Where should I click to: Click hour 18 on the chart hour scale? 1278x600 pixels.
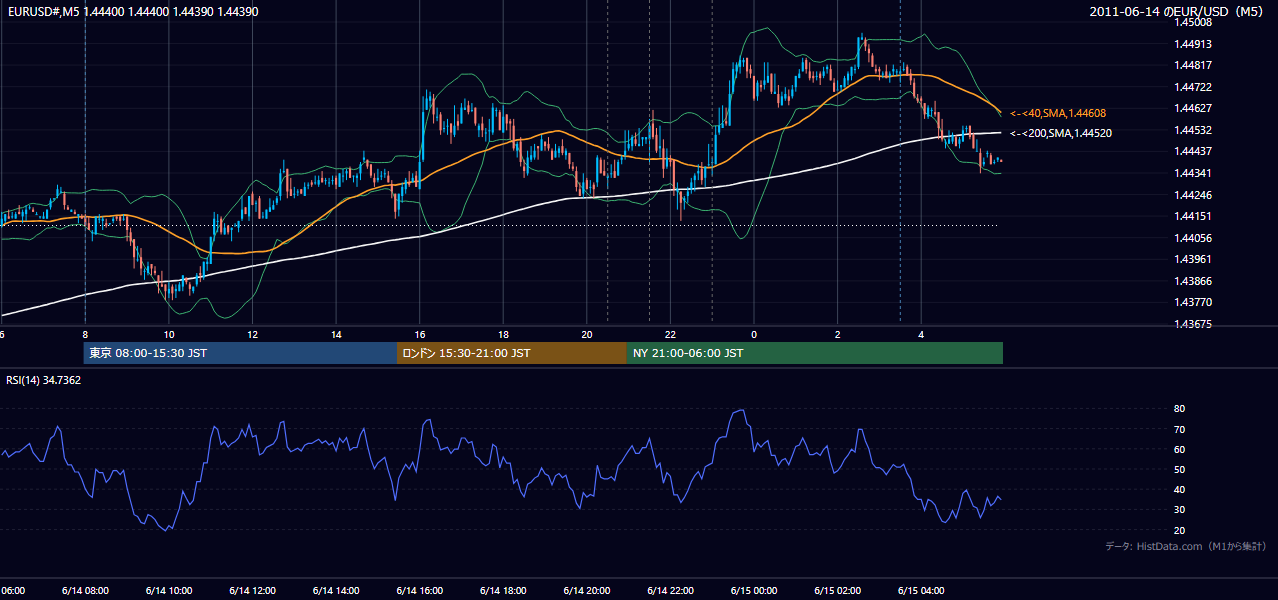point(503,334)
